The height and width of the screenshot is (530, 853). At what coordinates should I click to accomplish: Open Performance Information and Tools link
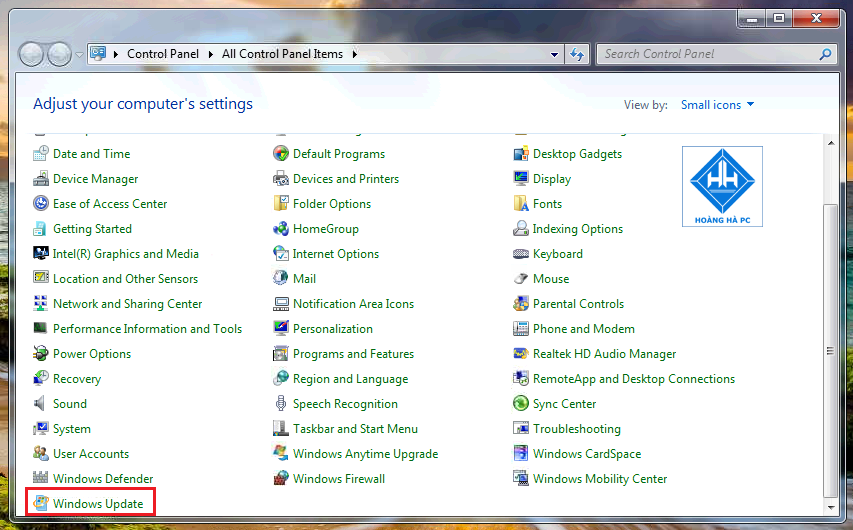147,329
